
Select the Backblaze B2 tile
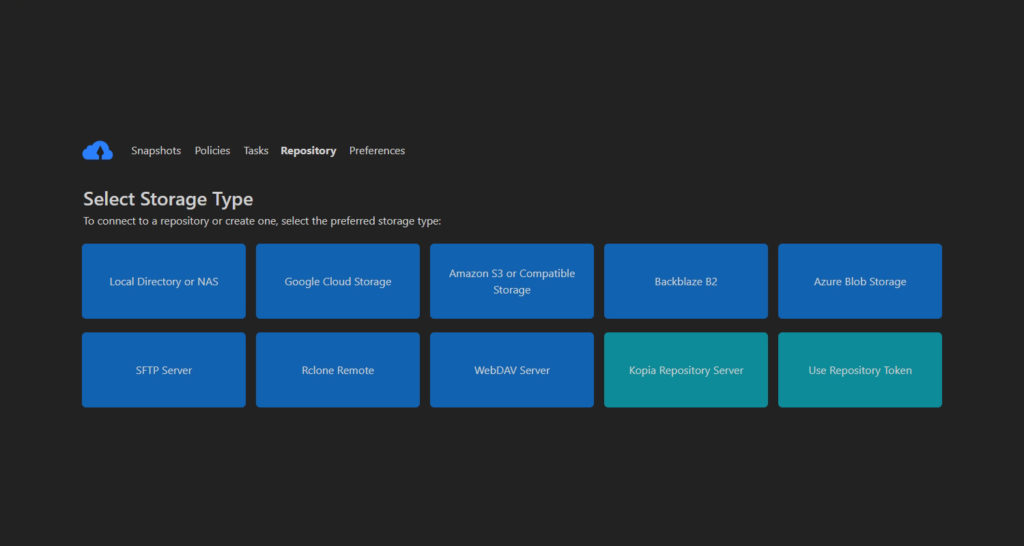point(686,282)
